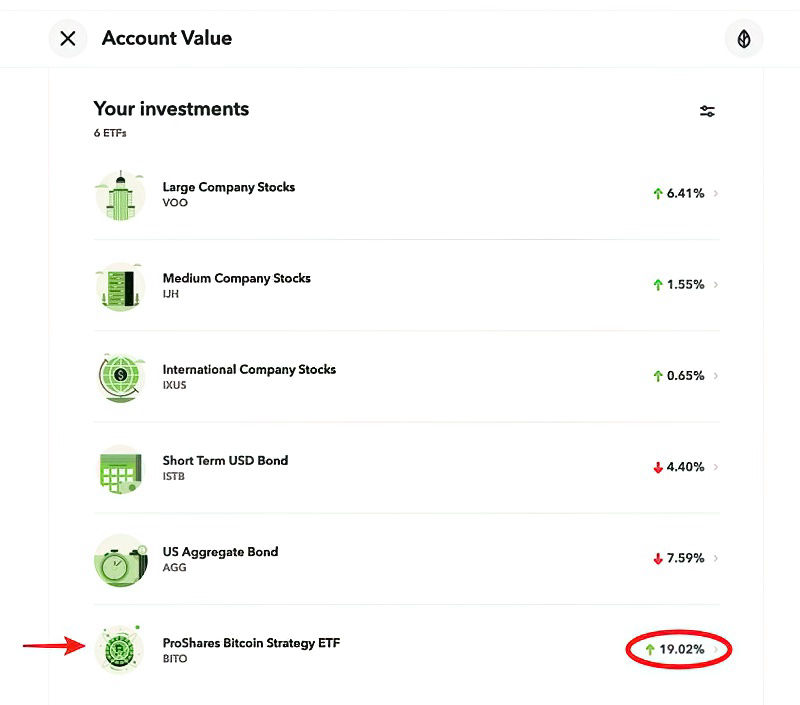Open AGG details via the chevron
800x705 pixels.
(716, 558)
